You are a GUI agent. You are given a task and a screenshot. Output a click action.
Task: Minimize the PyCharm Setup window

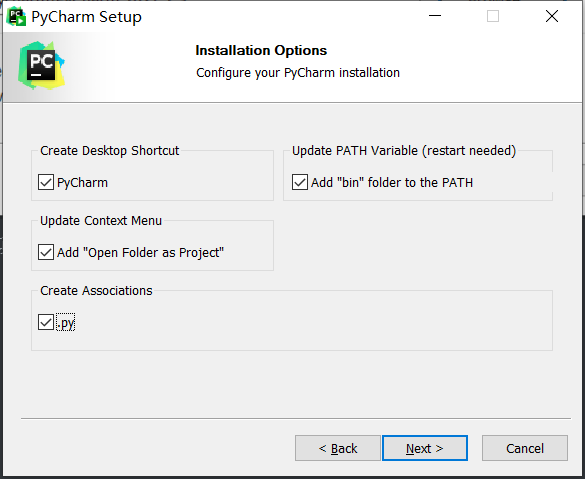(435, 16)
